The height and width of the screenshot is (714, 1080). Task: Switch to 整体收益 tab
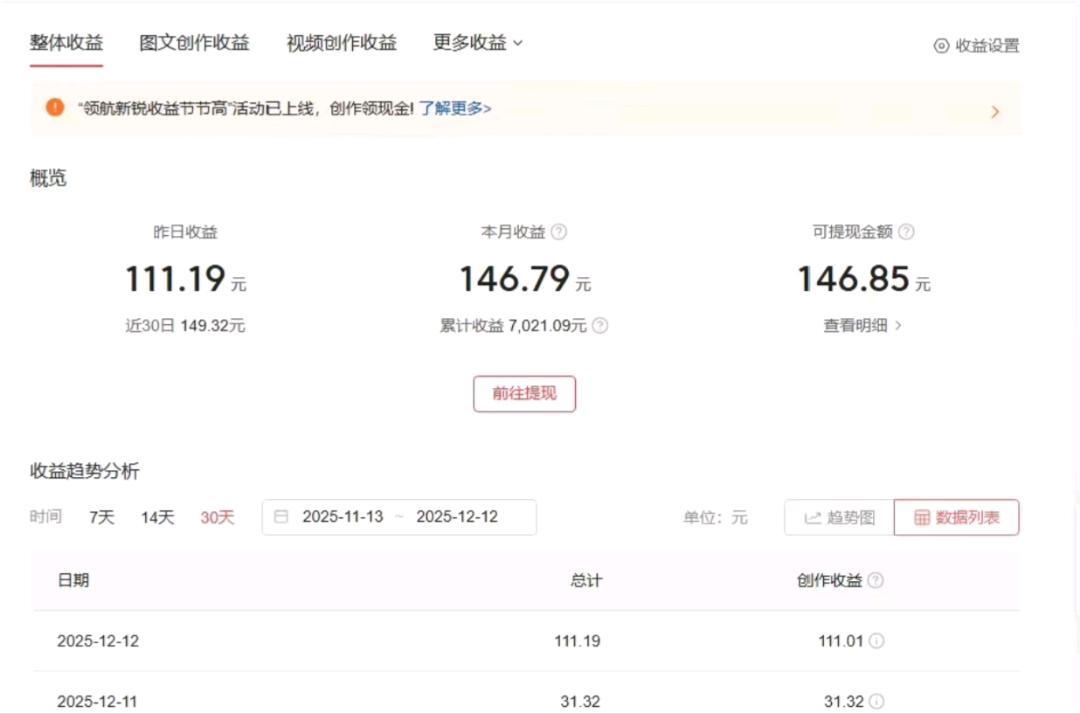[66, 43]
